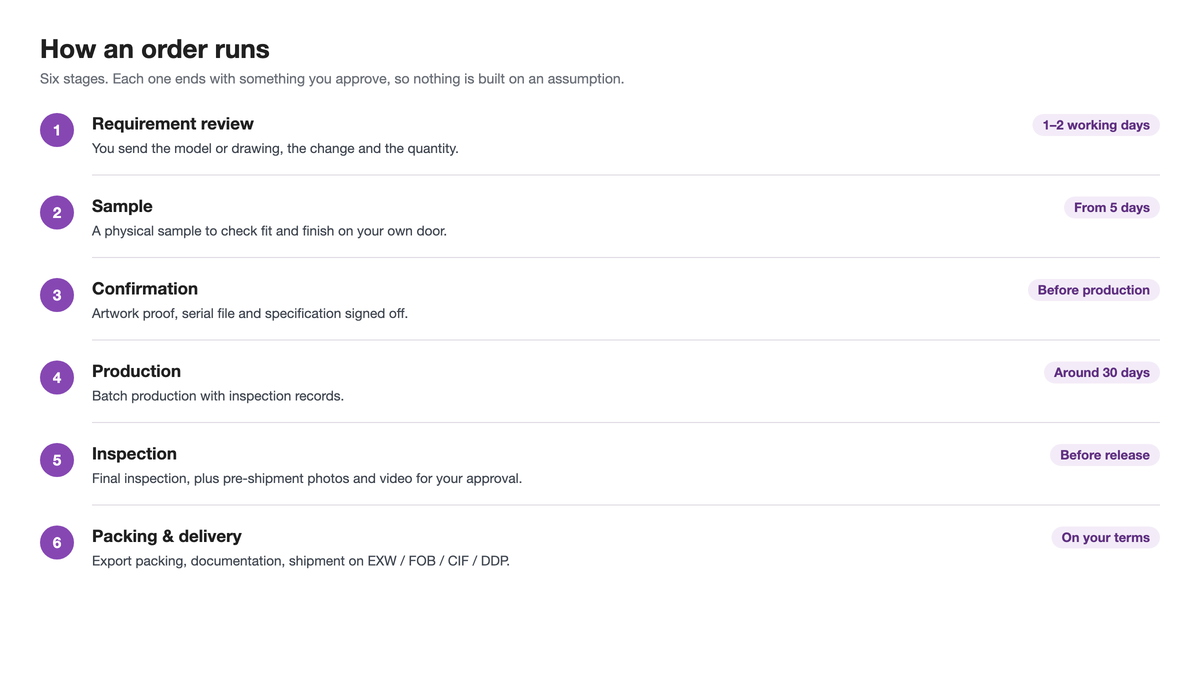
Task: Open the Inspection stage heading
Action: [x=134, y=454]
